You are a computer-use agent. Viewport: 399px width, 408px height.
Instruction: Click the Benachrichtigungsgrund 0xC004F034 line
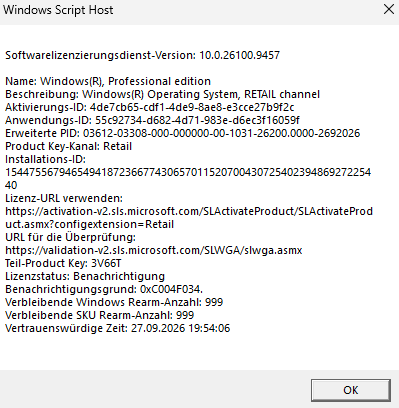tap(104, 289)
